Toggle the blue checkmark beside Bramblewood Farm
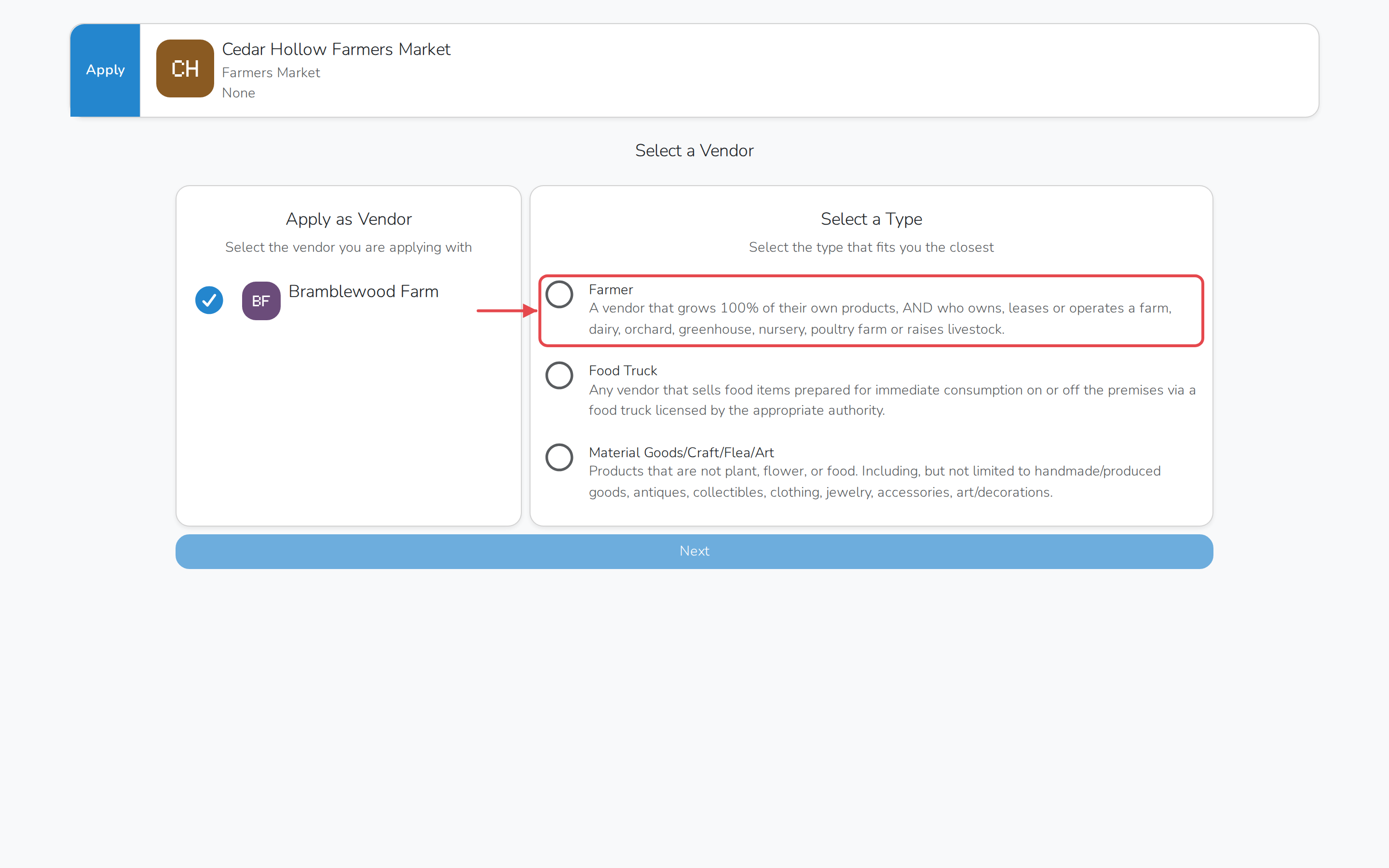This screenshot has width=1389, height=868. (x=209, y=300)
